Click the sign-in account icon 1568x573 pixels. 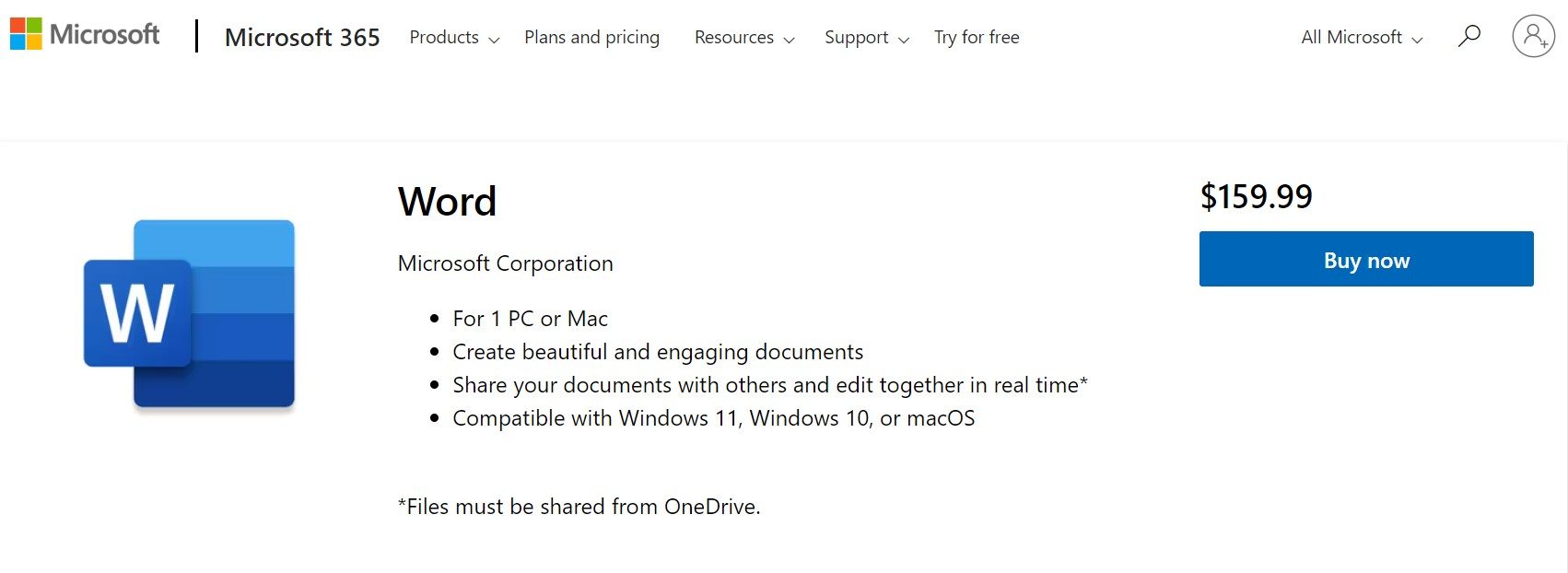[1533, 37]
